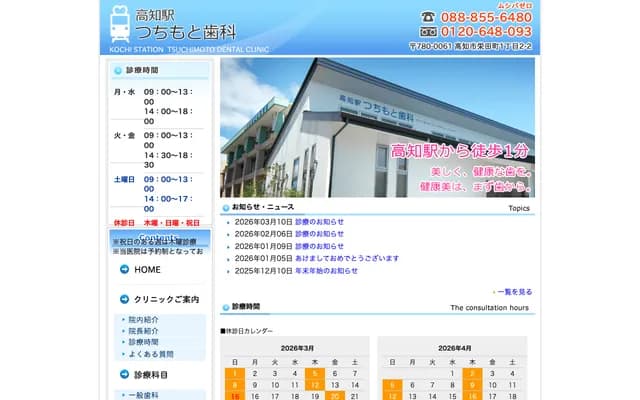Click the 休診日 closed-days label
The width and height of the screenshot is (640, 400).
click(x=124, y=223)
